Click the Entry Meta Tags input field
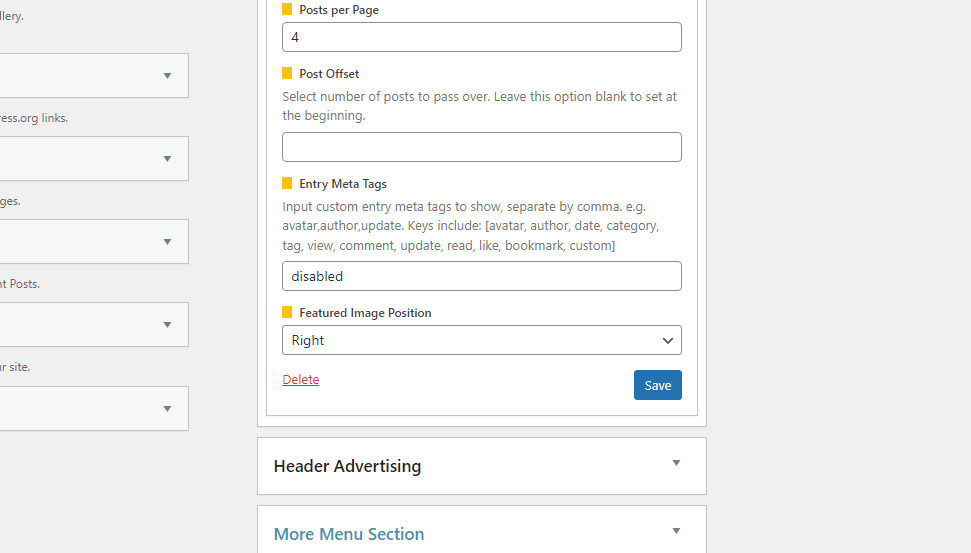 (482, 276)
